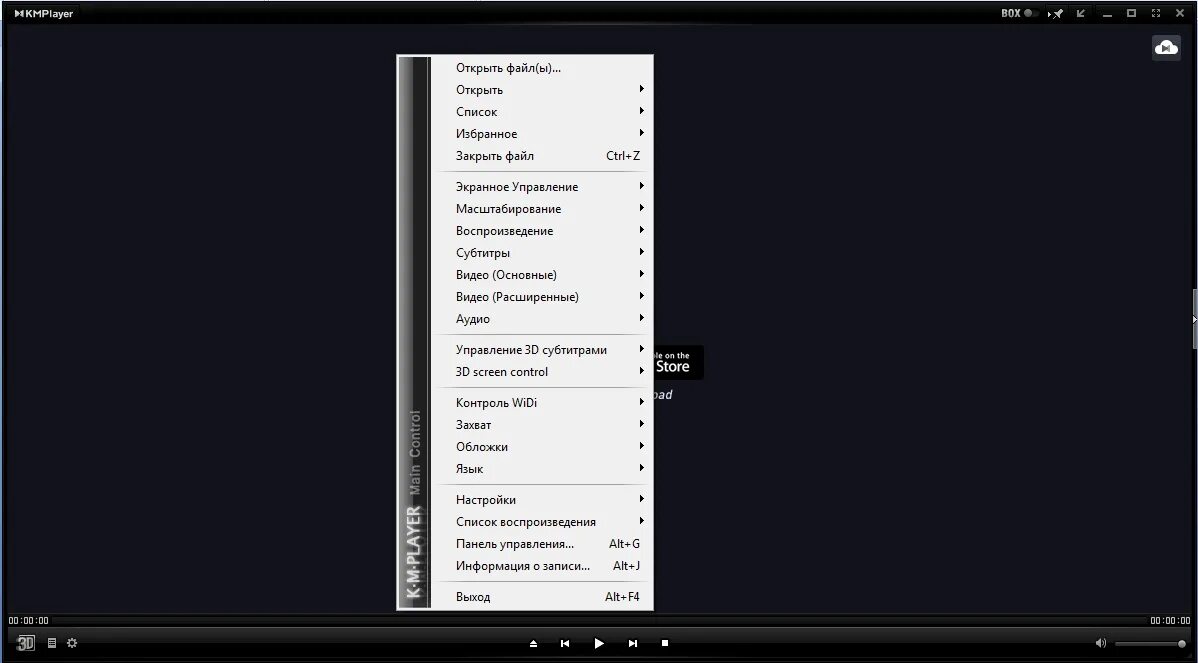The width and height of the screenshot is (1198, 663).
Task: Expand 'Масштабирование' submenu
Action: (x=542, y=209)
